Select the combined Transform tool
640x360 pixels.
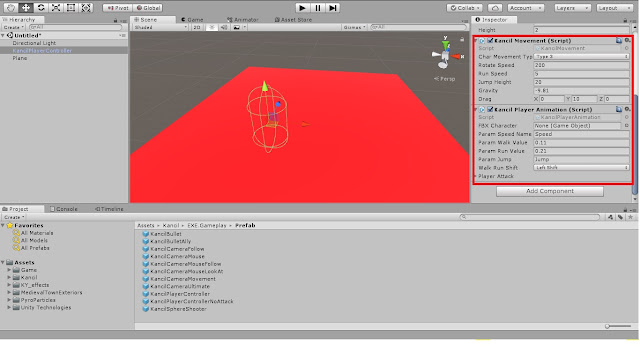86,8
